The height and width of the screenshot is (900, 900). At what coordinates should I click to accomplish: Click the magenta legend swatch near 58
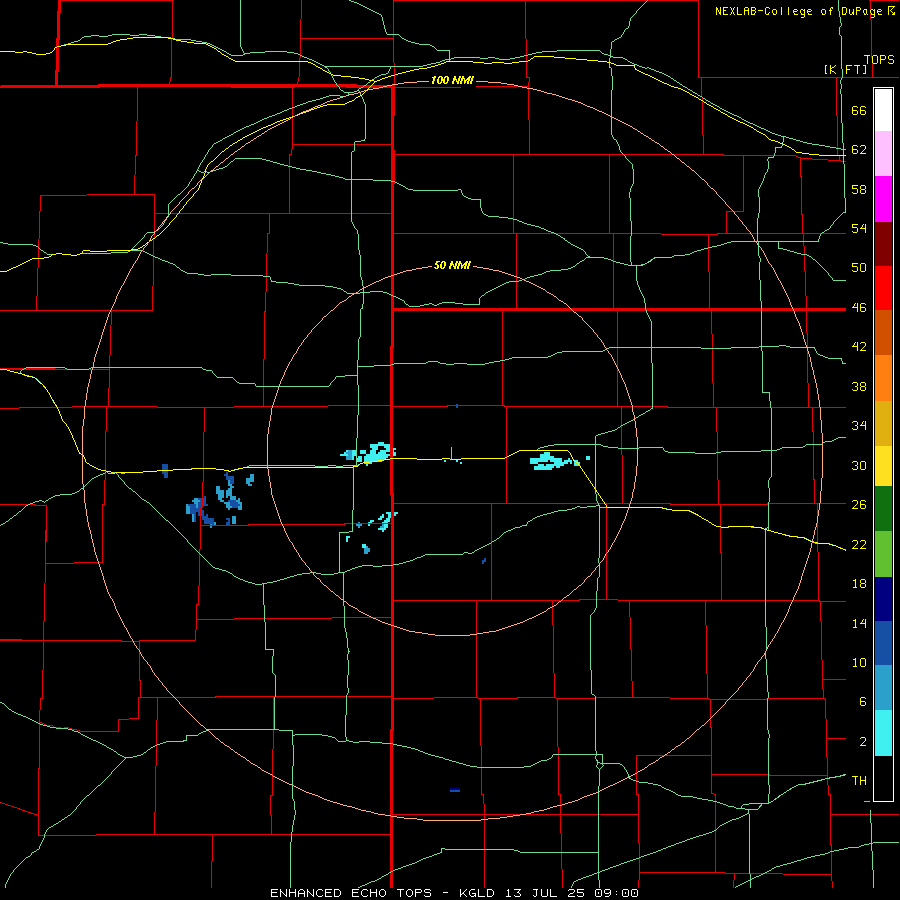883,199
